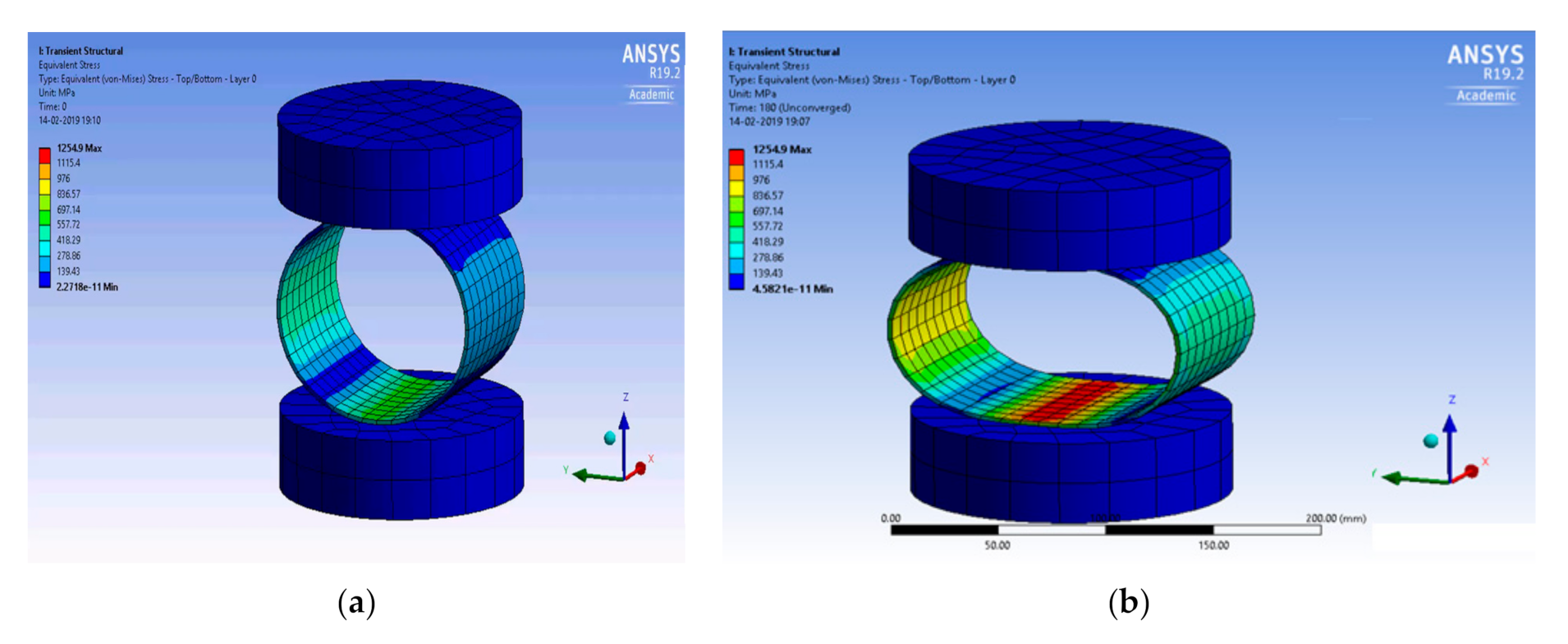Pick the darkest blue legend band in panel (a)
The width and height of the screenshot is (1568, 644).
[44, 279]
